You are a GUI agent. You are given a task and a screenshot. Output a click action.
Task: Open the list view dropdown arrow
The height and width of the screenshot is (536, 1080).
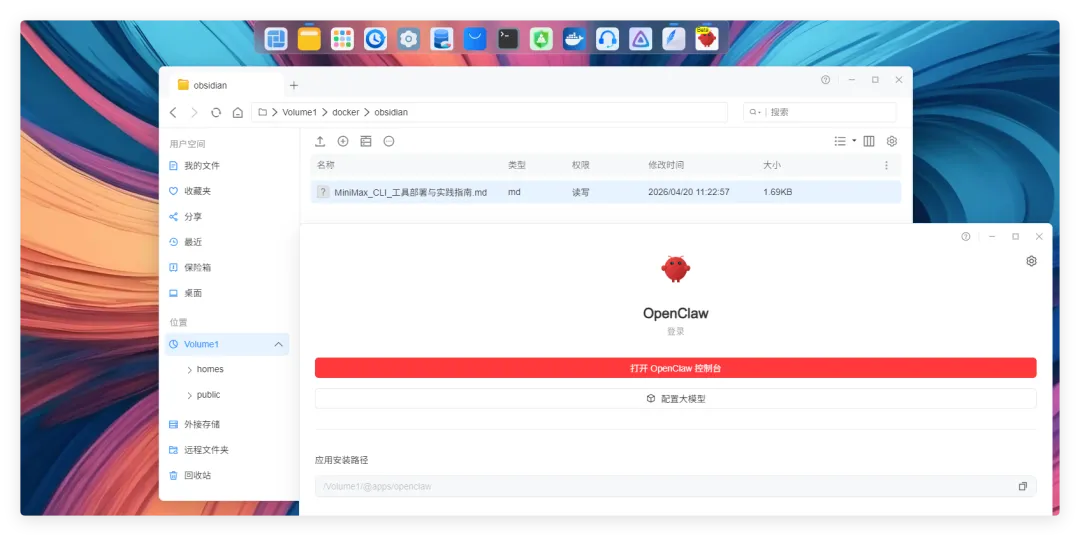point(854,141)
